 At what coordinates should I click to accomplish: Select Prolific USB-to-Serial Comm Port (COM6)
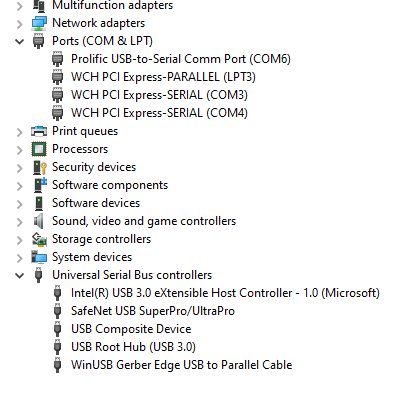click(x=181, y=59)
